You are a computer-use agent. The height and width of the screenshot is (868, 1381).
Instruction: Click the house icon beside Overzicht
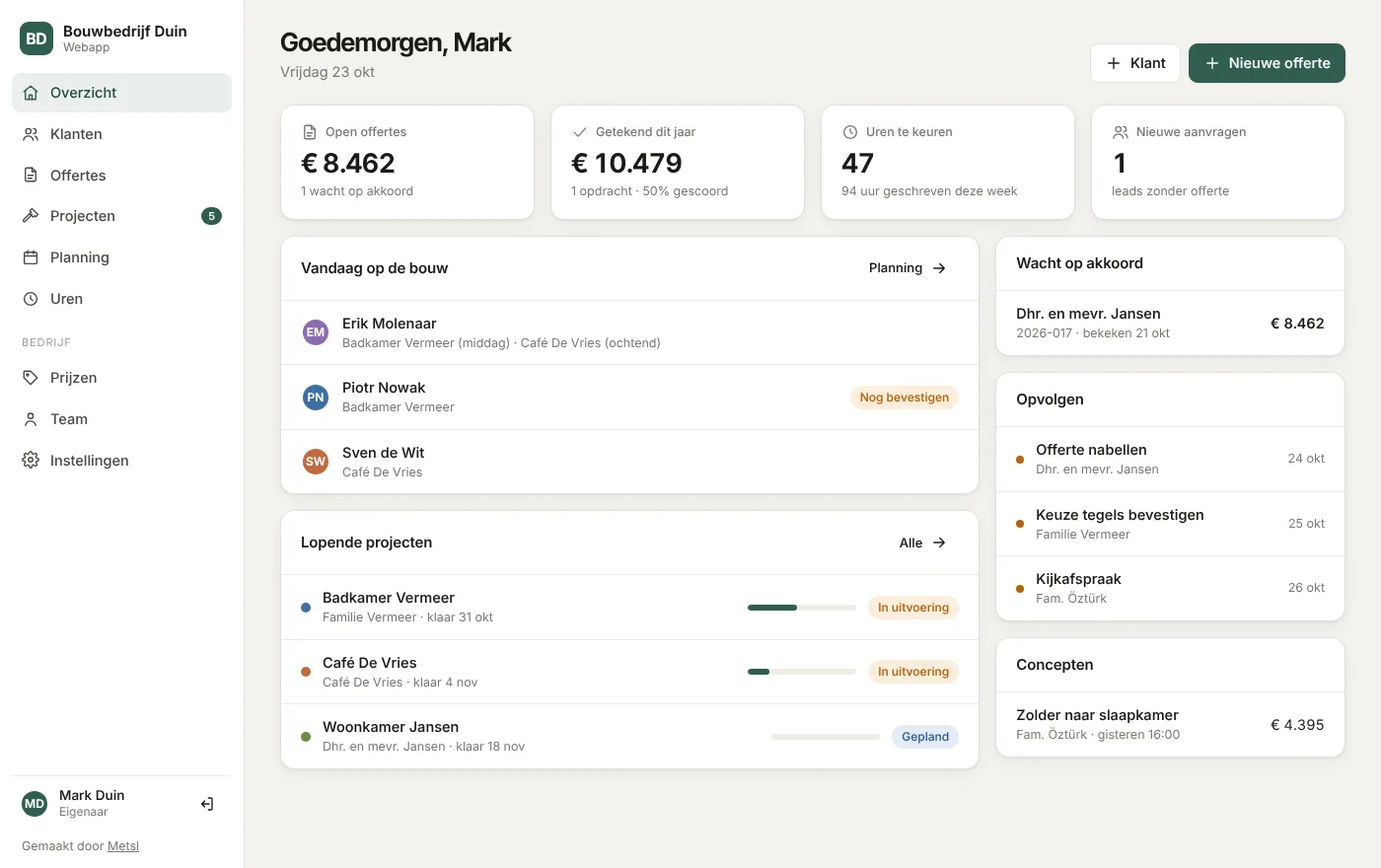(x=31, y=93)
